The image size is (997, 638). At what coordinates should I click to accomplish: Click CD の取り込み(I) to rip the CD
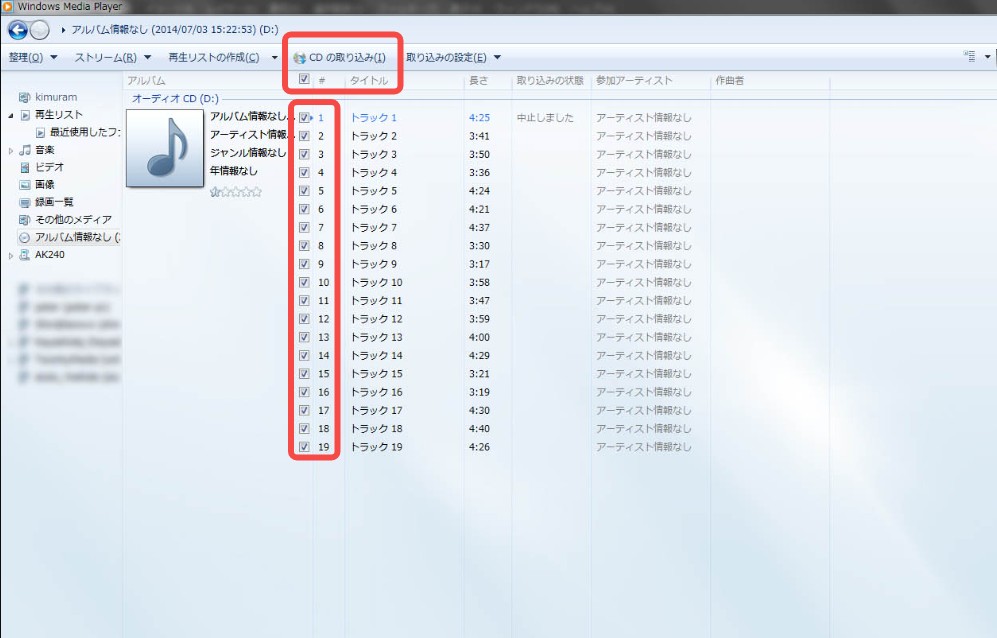340,58
